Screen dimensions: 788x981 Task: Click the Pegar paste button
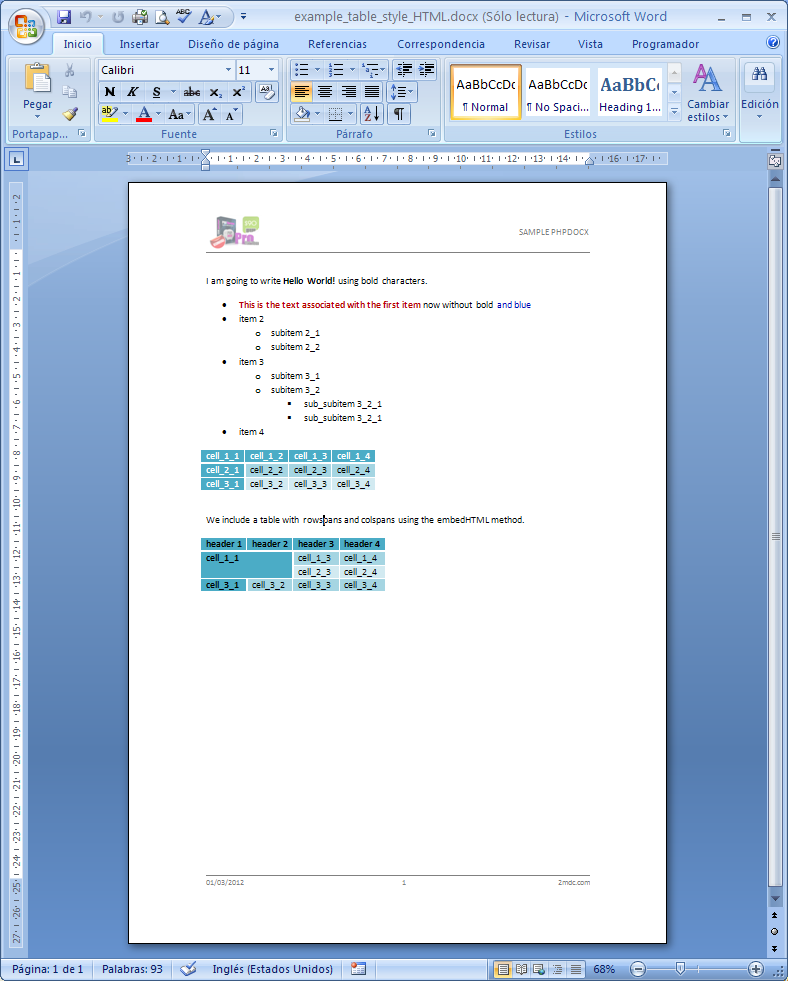[x=38, y=92]
